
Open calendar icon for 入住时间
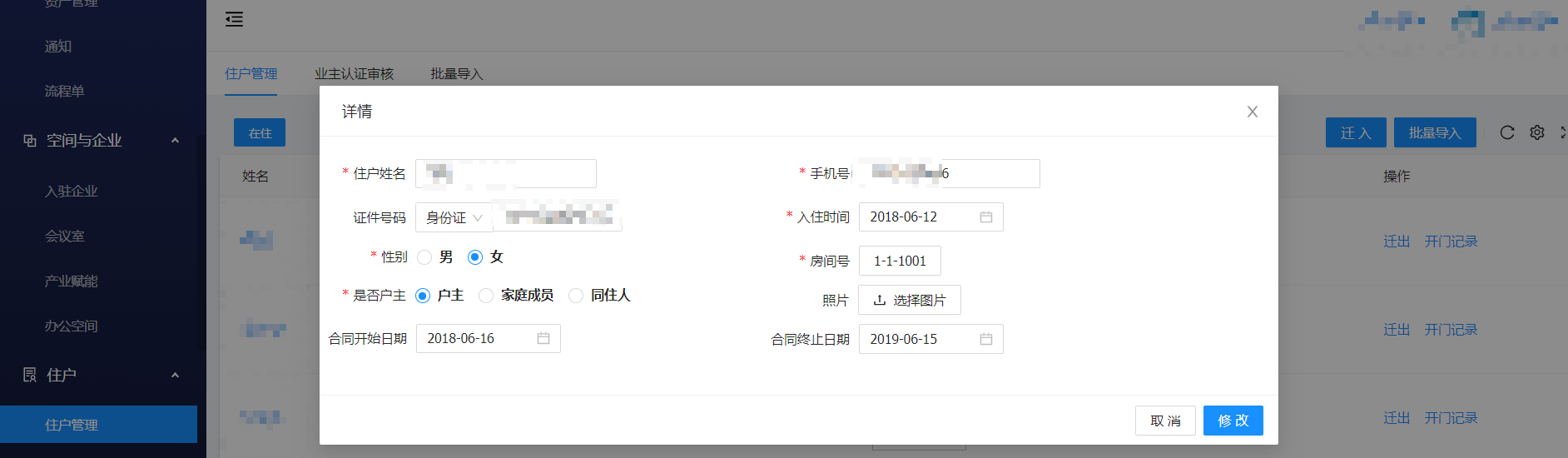point(985,217)
